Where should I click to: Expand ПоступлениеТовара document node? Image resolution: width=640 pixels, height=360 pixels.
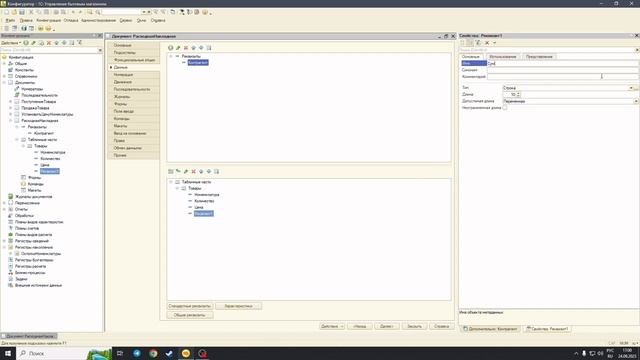(x=11, y=102)
